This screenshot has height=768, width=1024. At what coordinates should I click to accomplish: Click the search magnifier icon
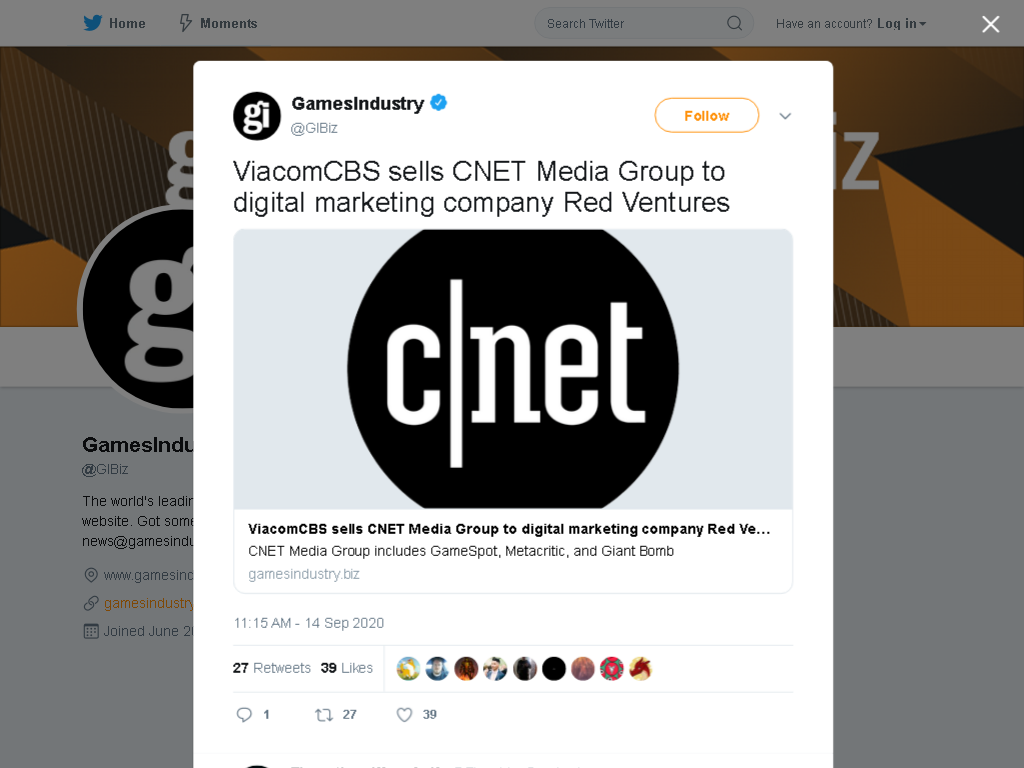pyautogui.click(x=734, y=24)
